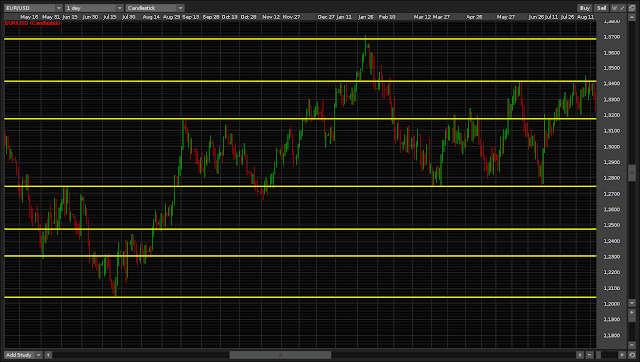Click the reset chart view icon
Screen dimensions: 640x362
[x=632, y=355]
